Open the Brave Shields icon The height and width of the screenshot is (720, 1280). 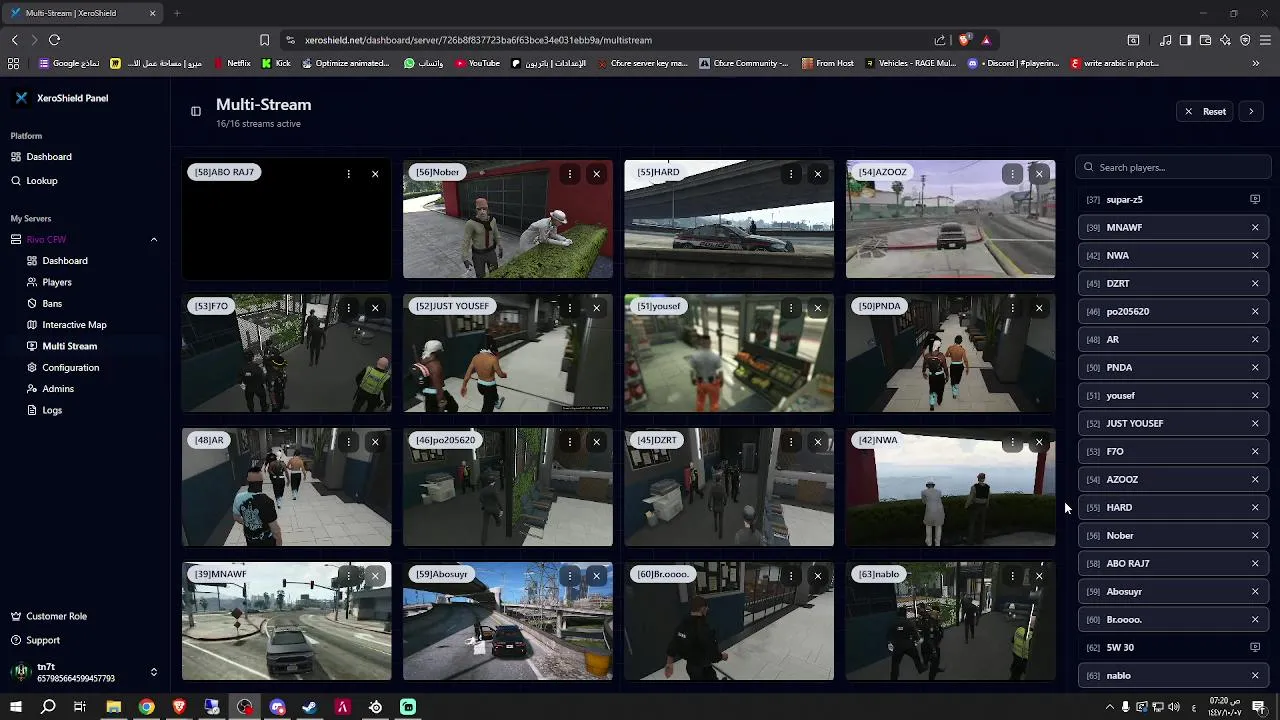pos(964,40)
